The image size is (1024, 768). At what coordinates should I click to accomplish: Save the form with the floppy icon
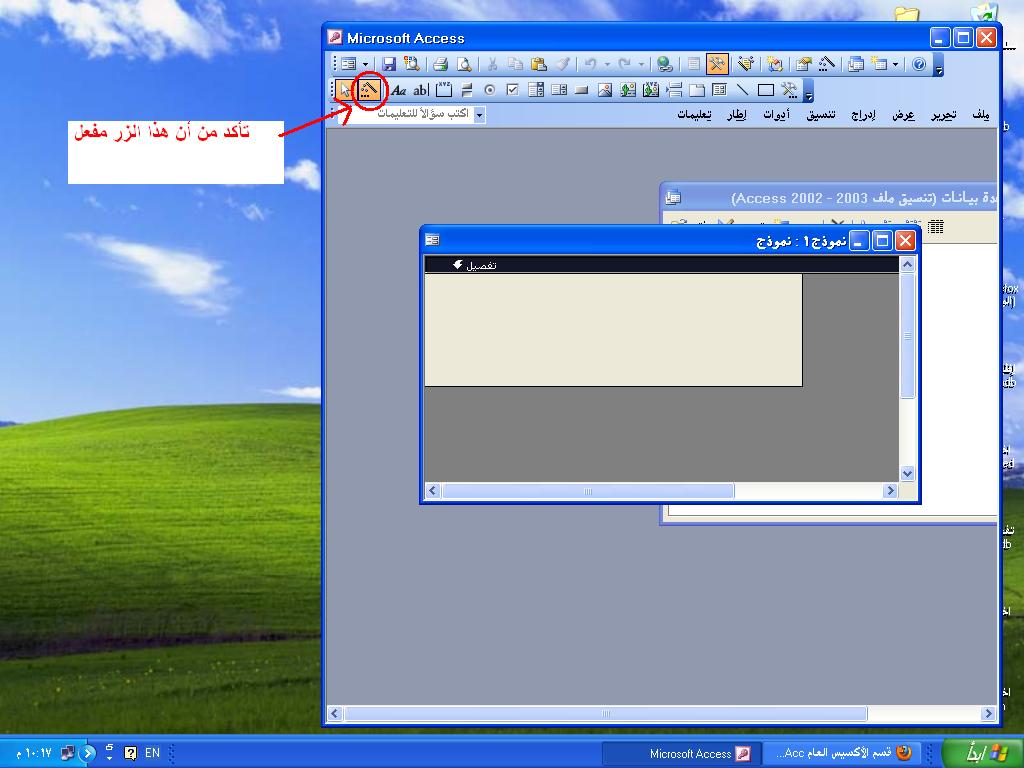pyautogui.click(x=389, y=64)
